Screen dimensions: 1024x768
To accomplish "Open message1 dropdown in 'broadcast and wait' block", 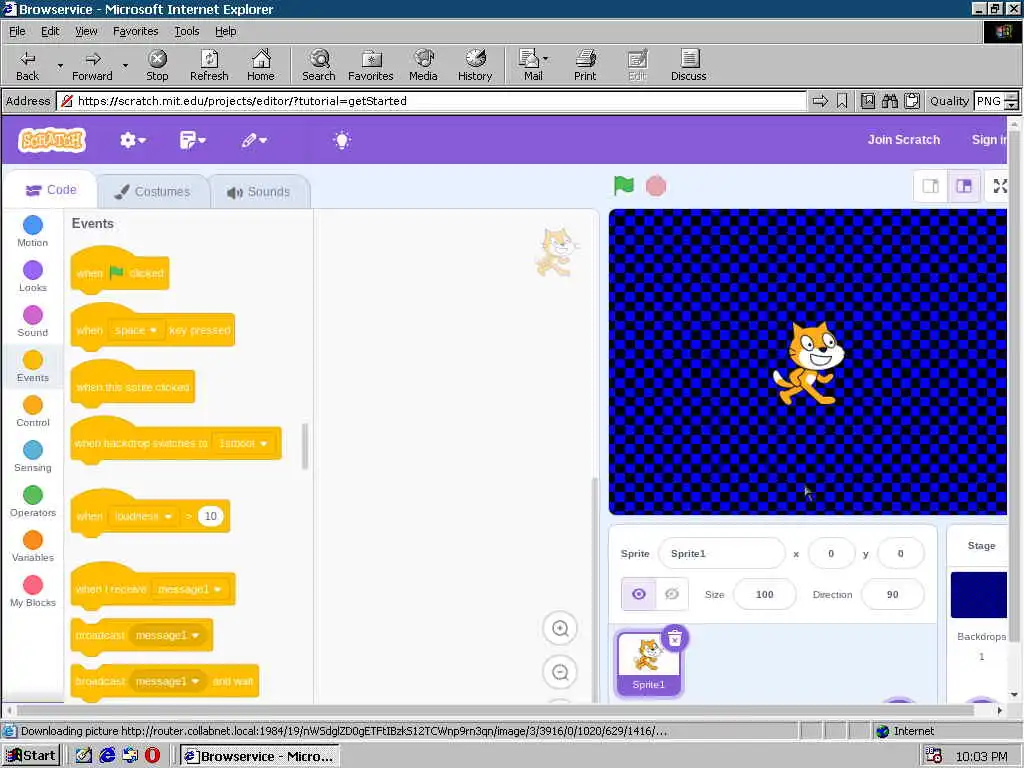I will [168, 681].
